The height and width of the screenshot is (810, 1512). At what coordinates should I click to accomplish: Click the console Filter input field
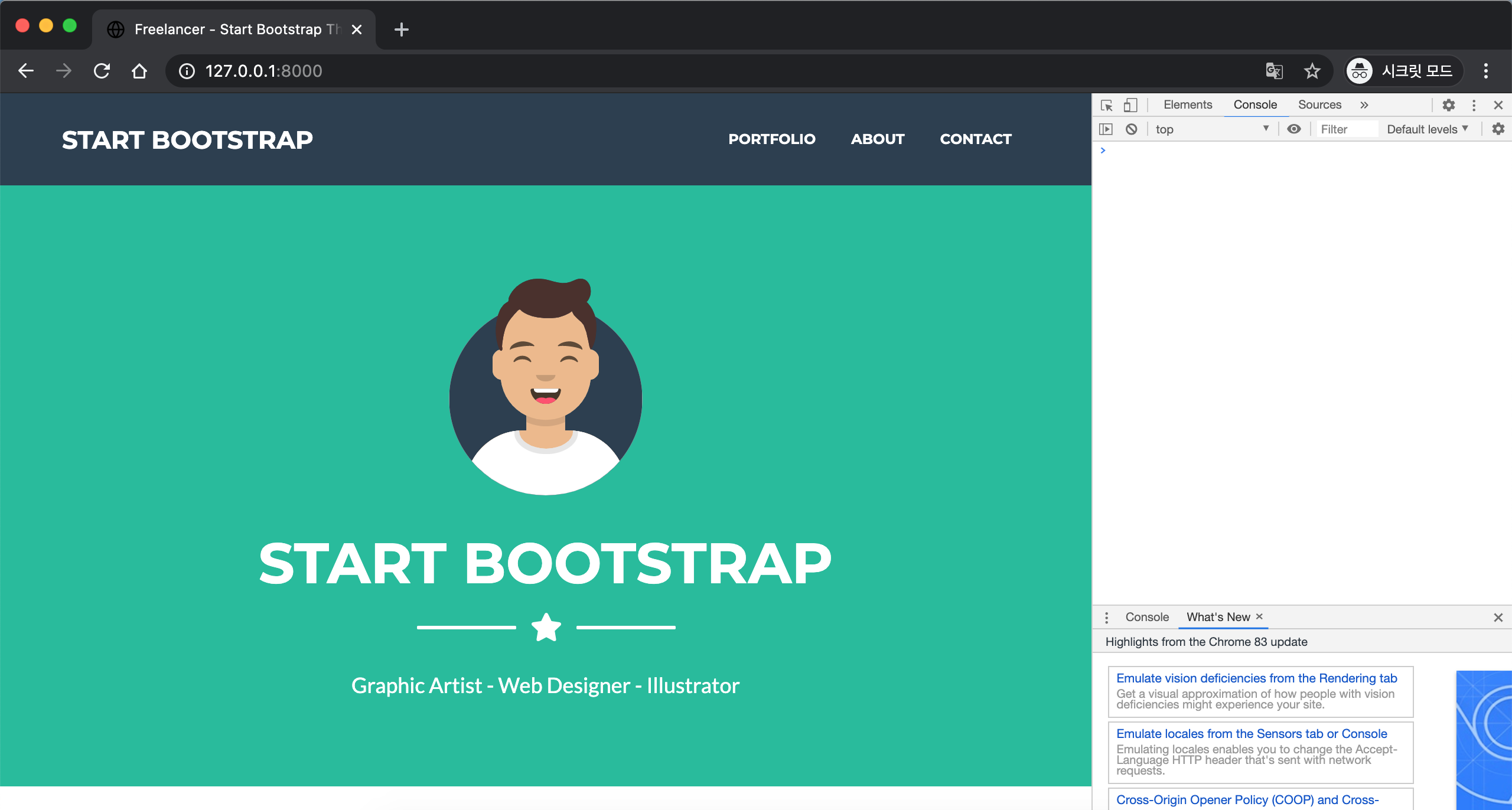[x=1347, y=129]
